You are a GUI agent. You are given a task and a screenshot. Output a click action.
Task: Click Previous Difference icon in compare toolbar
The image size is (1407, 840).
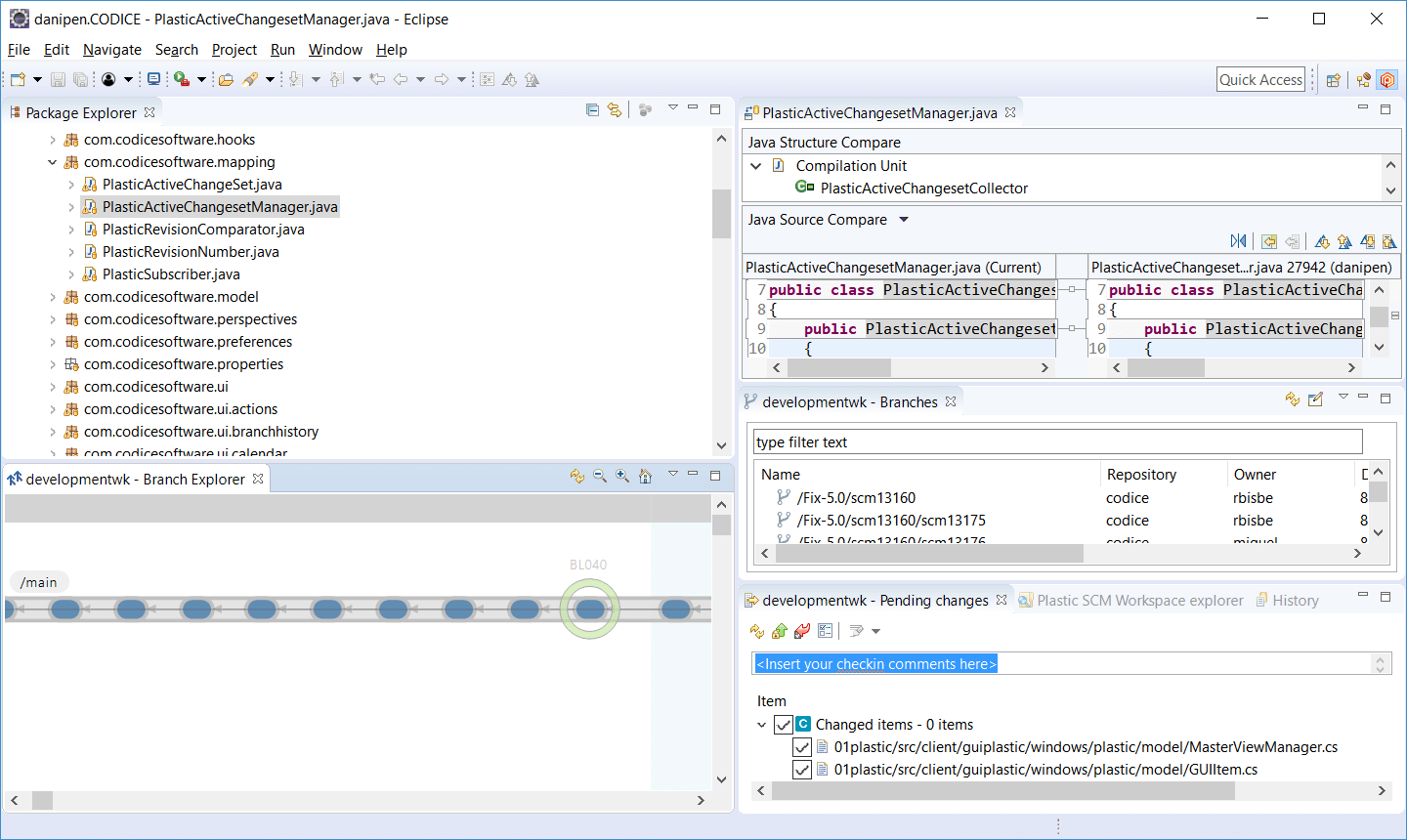click(1344, 241)
